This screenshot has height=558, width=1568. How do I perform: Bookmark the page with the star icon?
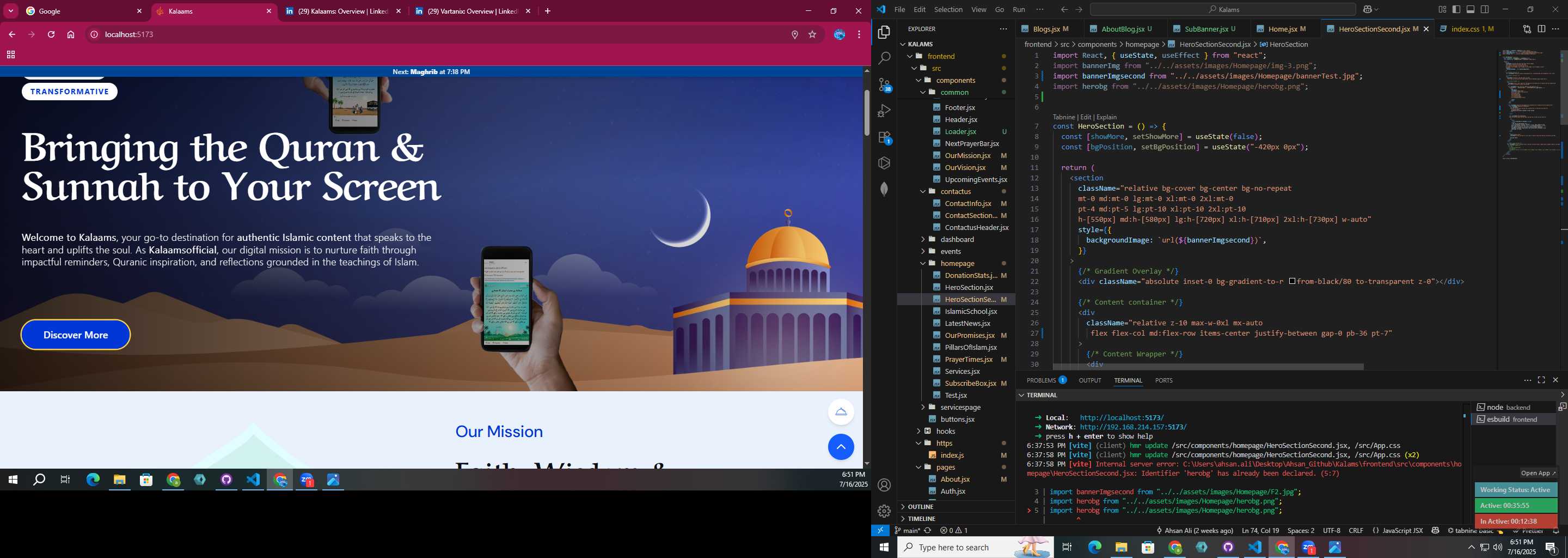point(812,35)
